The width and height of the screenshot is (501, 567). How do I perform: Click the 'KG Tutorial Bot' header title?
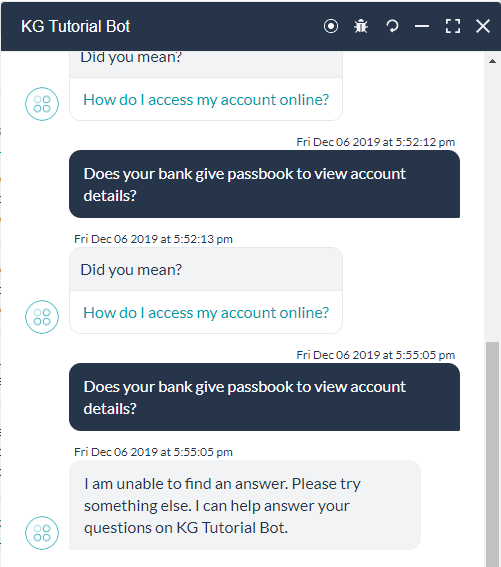(76, 26)
